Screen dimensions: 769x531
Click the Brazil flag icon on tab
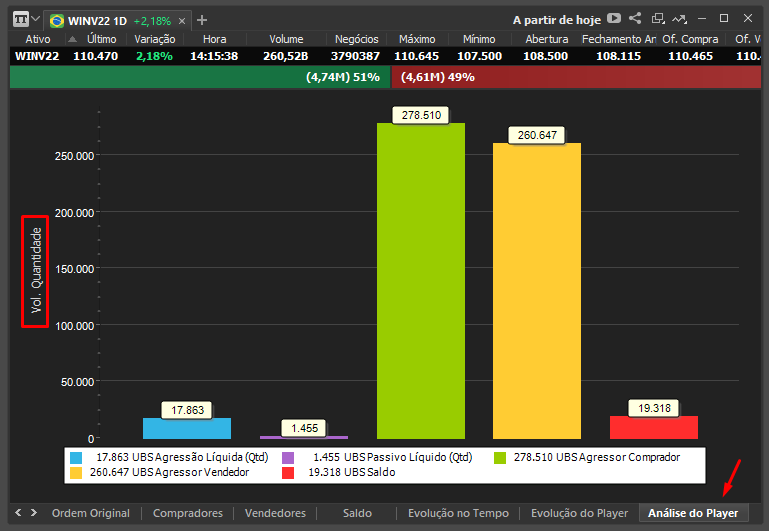[57, 21]
